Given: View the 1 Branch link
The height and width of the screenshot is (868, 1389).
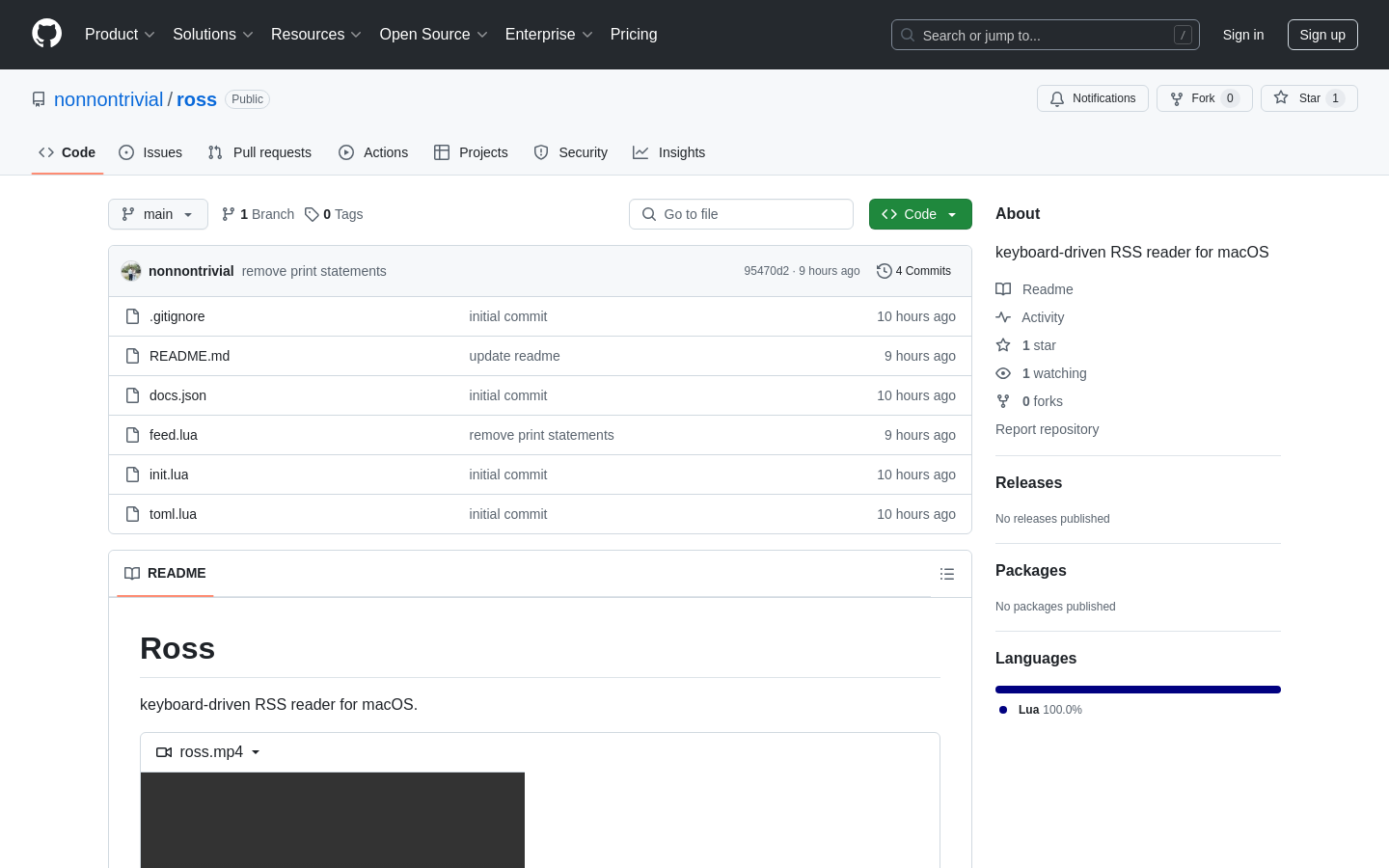Looking at the screenshot, I should (x=258, y=214).
